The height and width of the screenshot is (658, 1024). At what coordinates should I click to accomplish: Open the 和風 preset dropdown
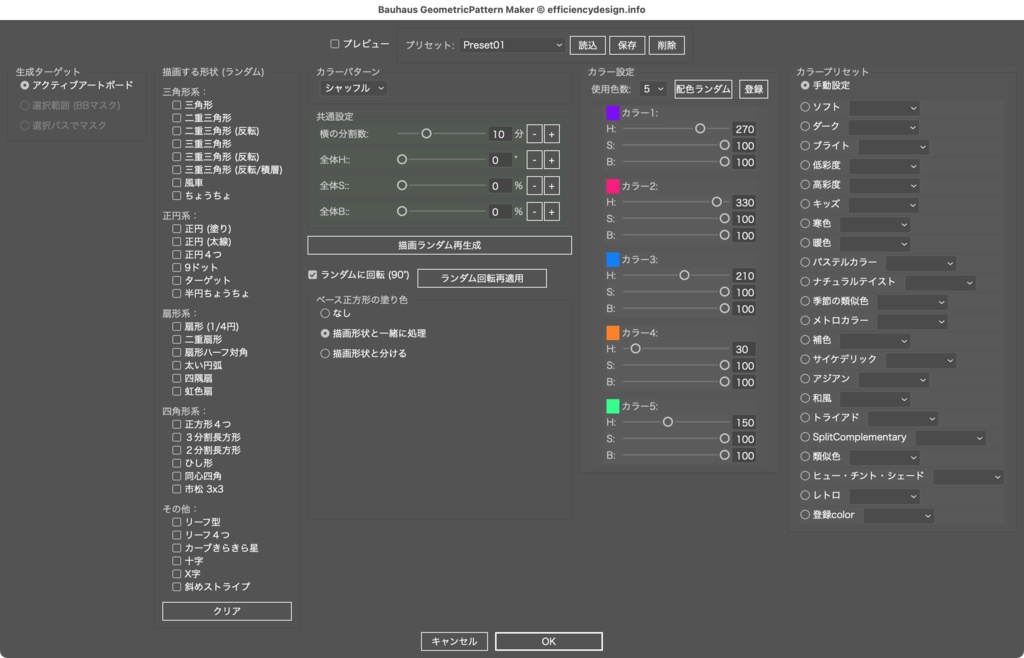click(x=874, y=399)
